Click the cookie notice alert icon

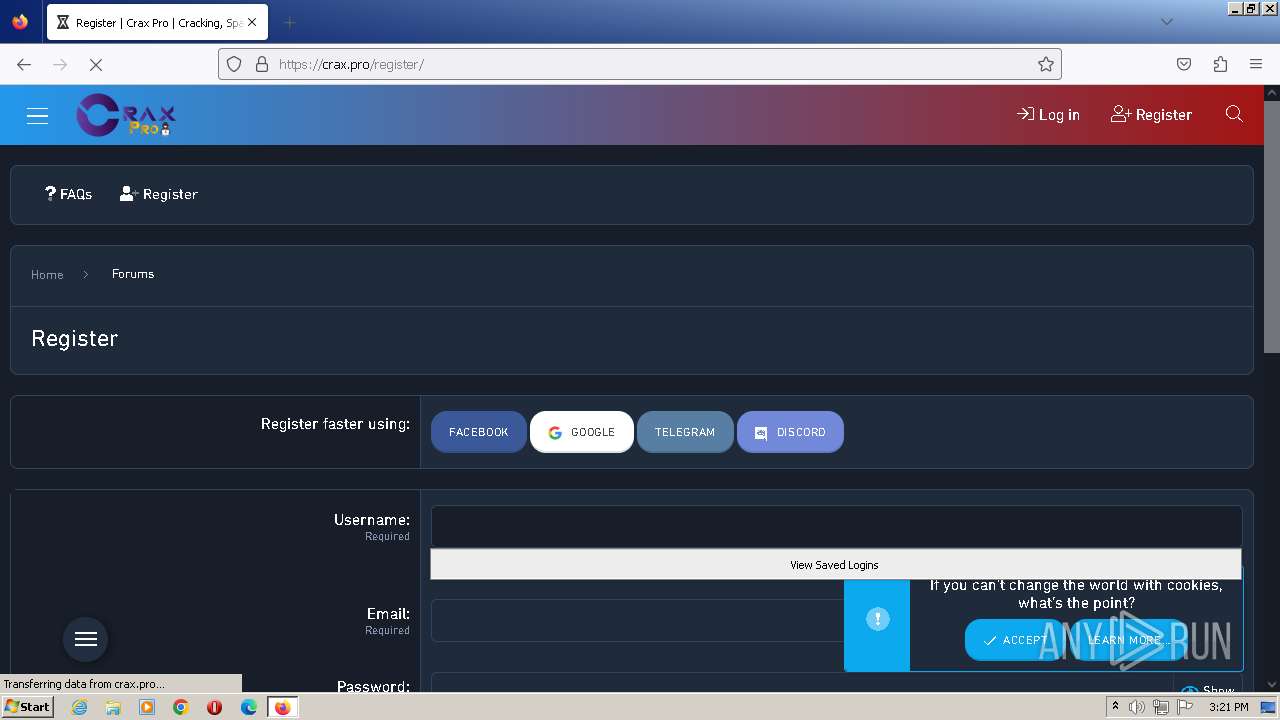coord(877,619)
